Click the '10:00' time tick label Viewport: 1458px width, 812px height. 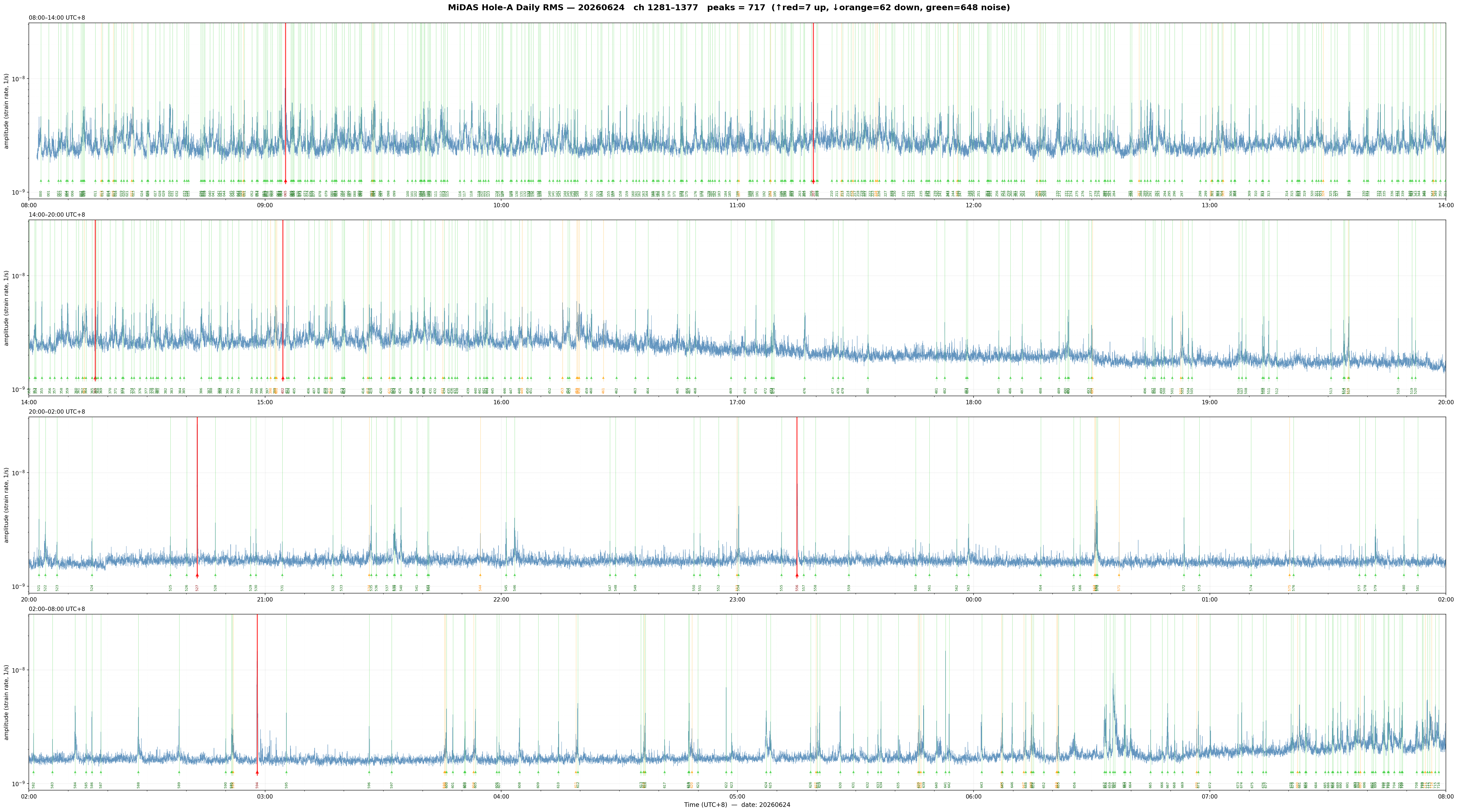[501, 205]
